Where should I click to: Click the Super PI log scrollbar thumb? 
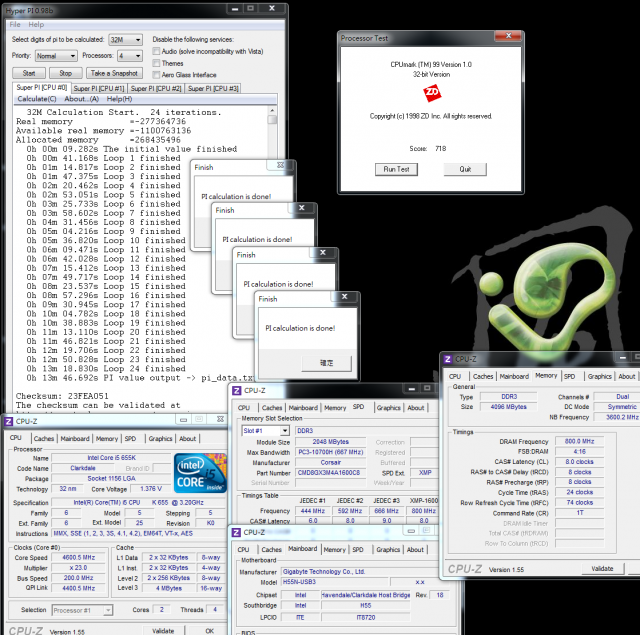[x=272, y=119]
